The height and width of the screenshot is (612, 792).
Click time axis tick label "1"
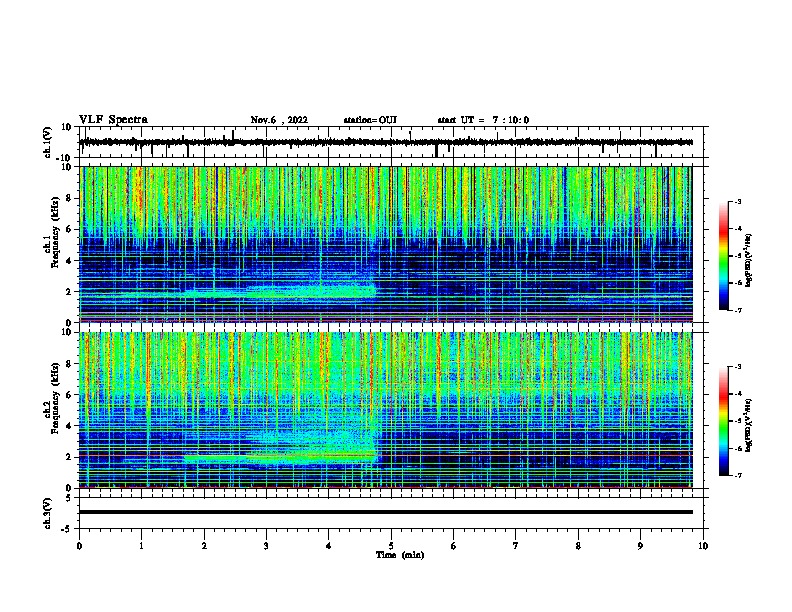click(141, 546)
